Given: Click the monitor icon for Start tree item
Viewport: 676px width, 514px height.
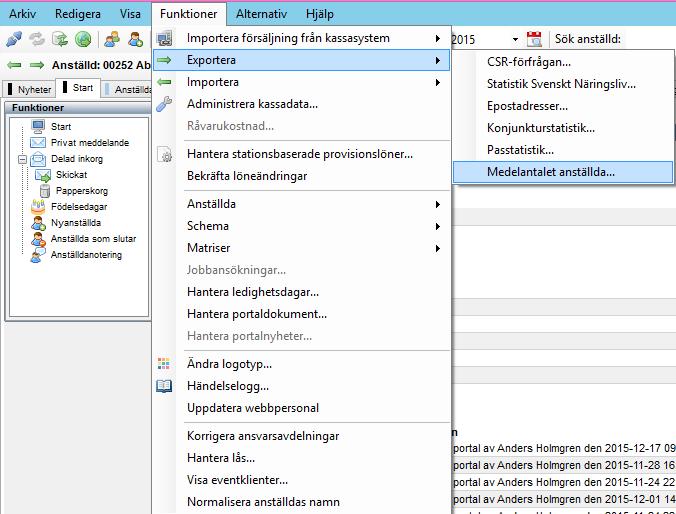Looking at the screenshot, I should click(x=38, y=126).
